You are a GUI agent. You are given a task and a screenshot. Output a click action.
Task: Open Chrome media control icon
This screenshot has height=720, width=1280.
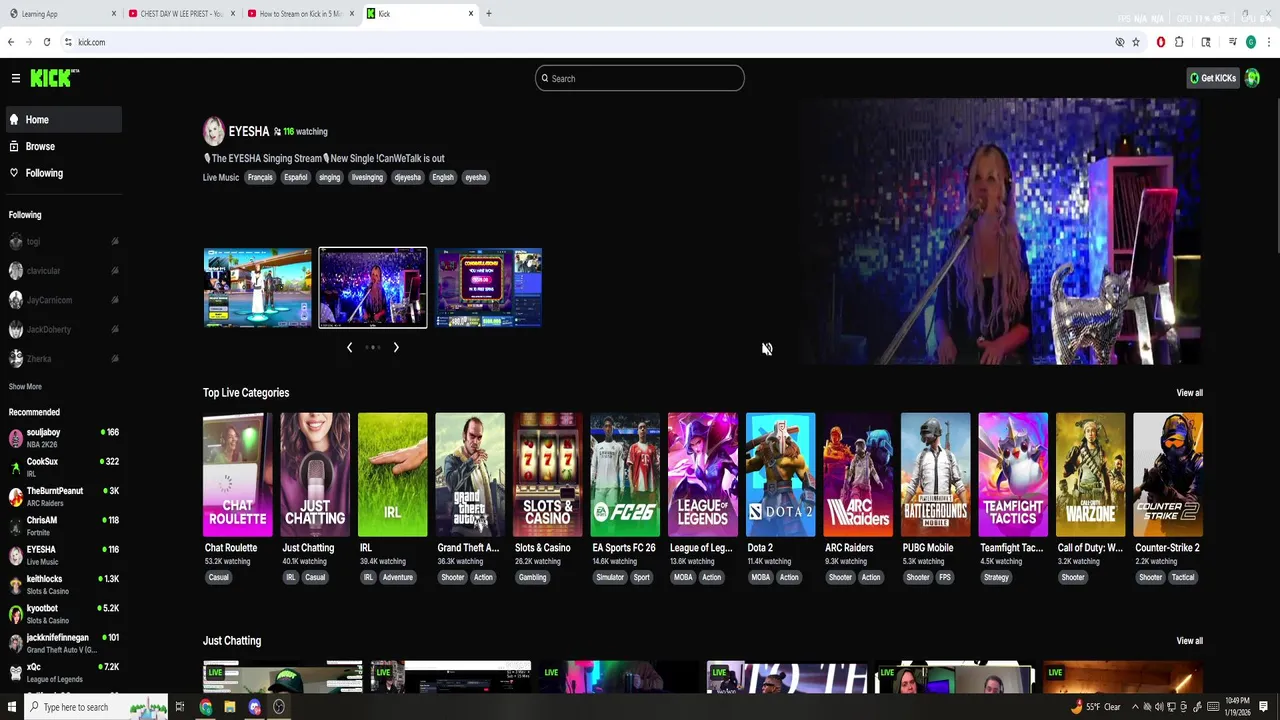coord(1233,42)
